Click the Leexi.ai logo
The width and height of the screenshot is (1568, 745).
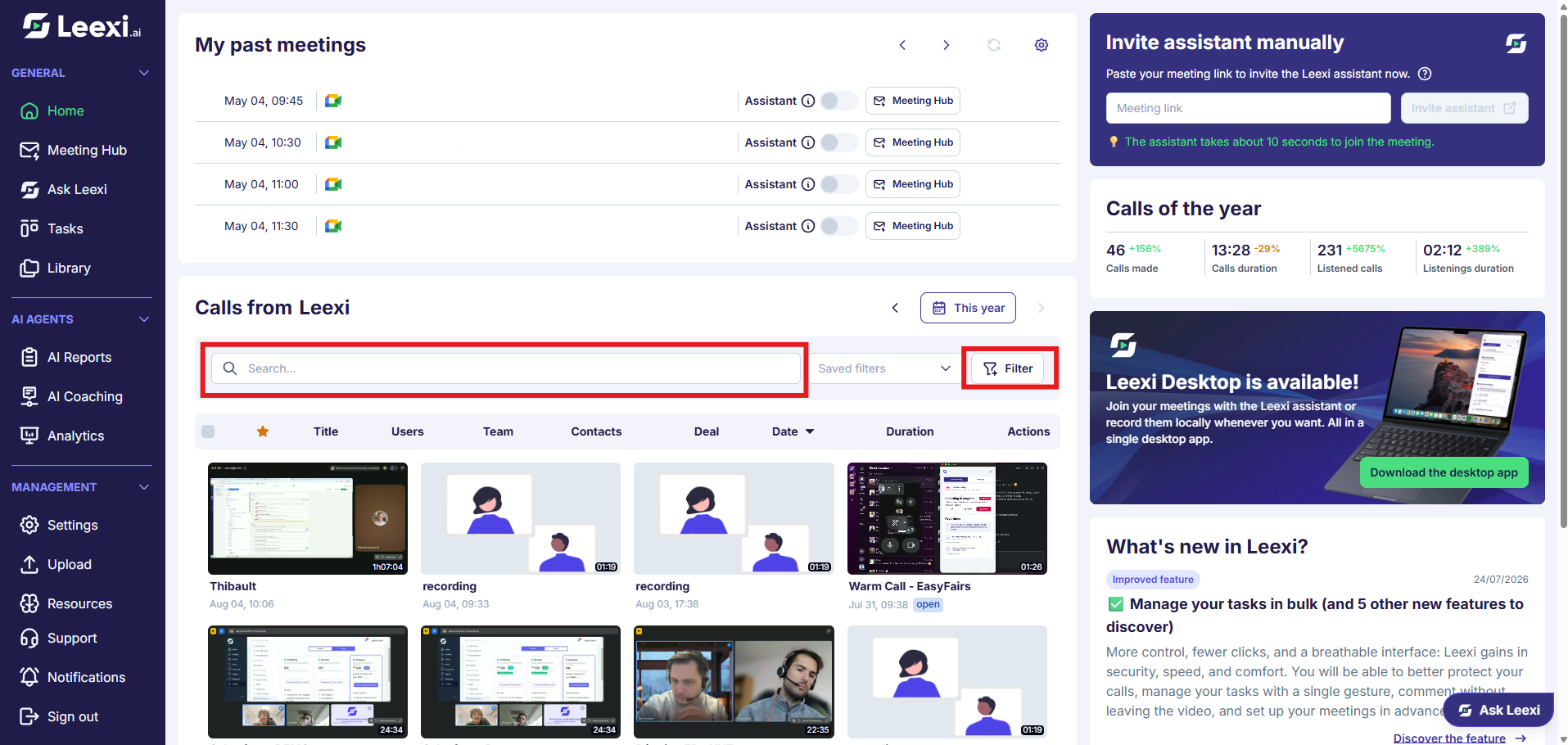[82, 27]
